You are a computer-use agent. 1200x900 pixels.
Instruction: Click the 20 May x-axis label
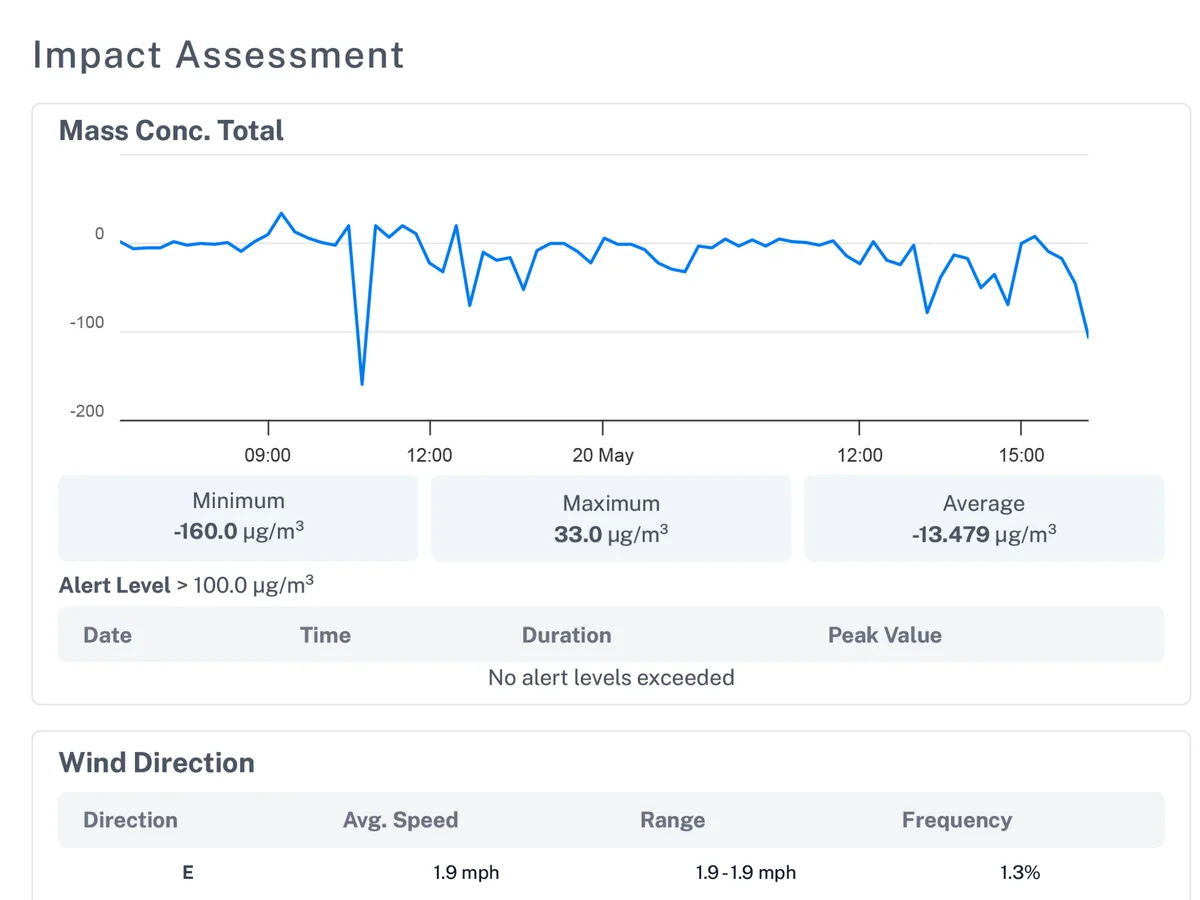tap(603, 455)
